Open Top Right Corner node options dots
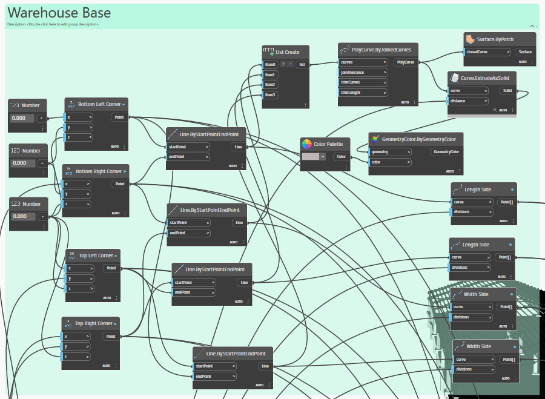This screenshot has width=545, height=399. [x=116, y=366]
